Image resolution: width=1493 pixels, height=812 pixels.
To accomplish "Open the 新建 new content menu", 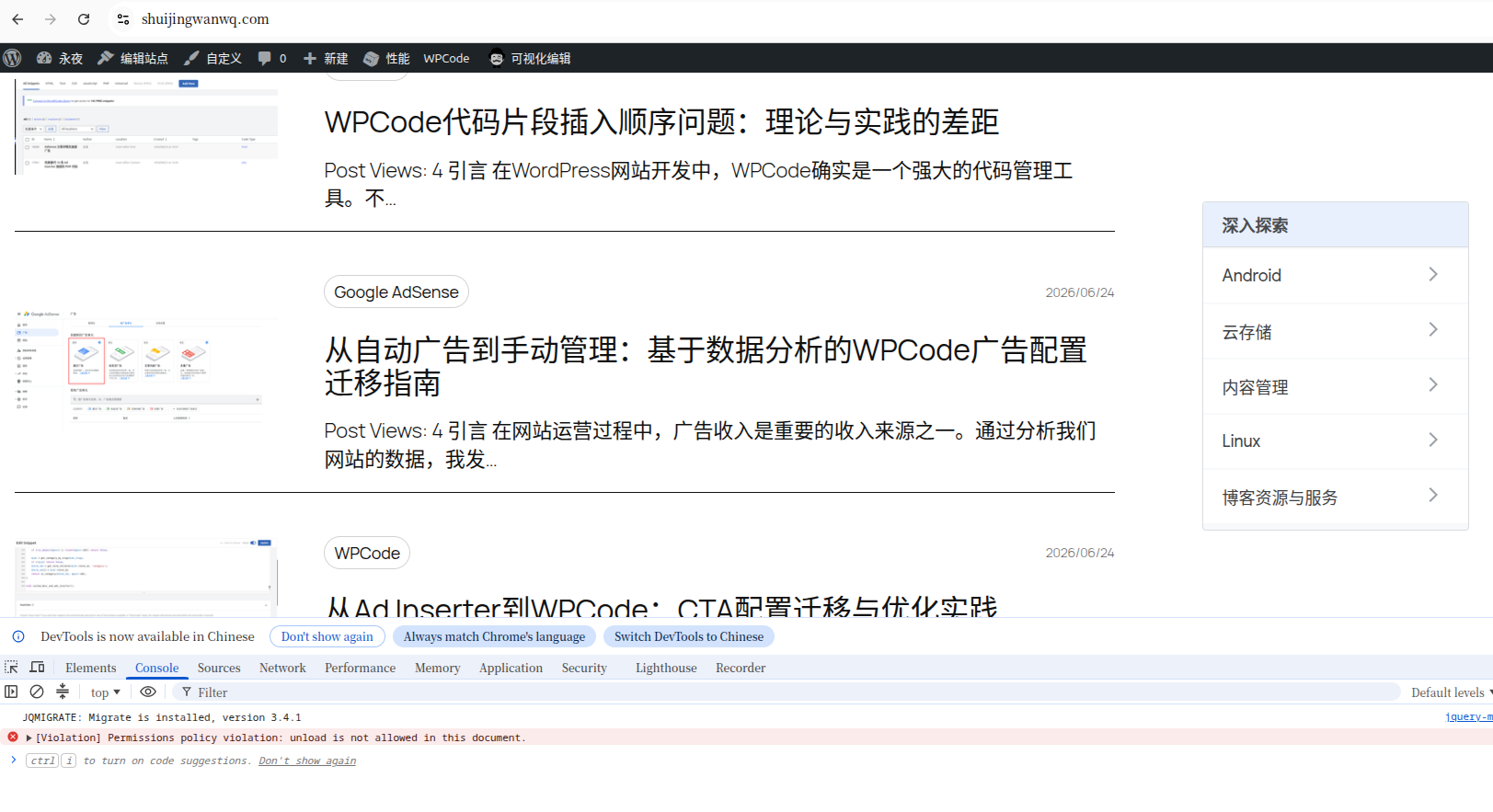I will click(x=326, y=58).
